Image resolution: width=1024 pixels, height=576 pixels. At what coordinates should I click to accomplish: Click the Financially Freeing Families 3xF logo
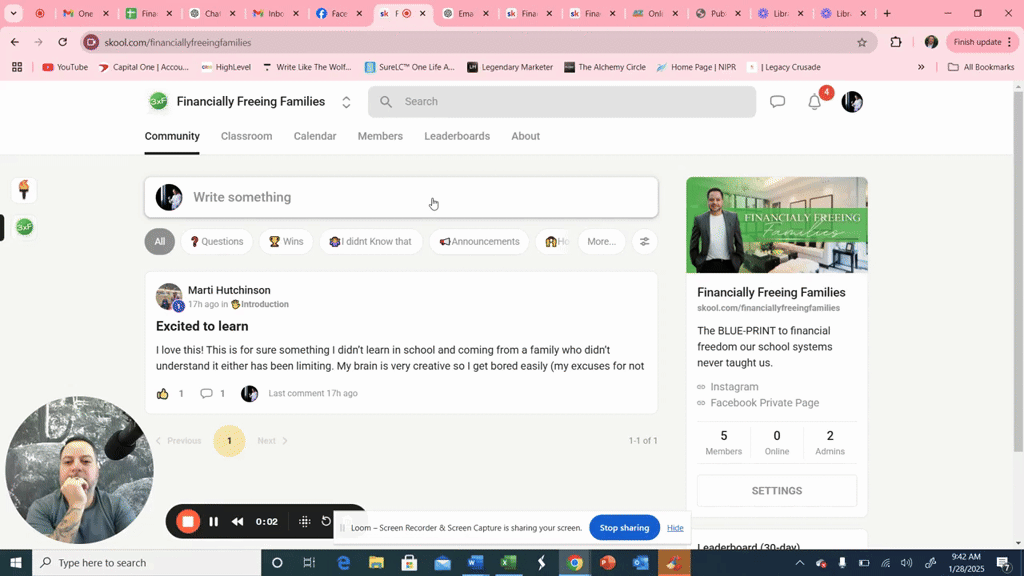click(158, 101)
